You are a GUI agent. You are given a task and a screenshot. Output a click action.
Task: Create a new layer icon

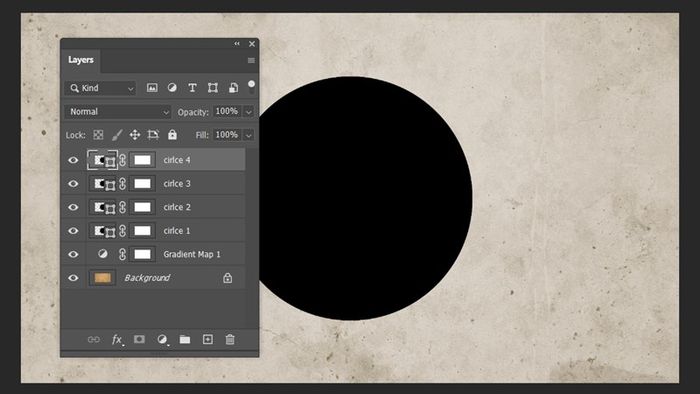pyautogui.click(x=208, y=340)
